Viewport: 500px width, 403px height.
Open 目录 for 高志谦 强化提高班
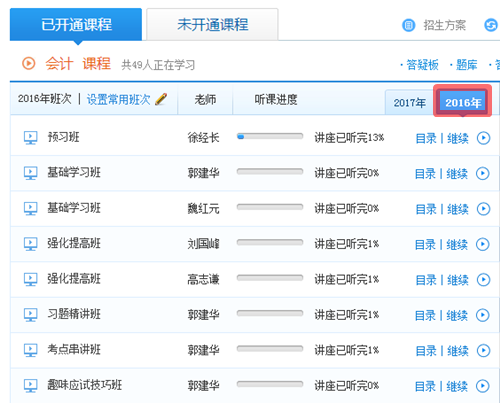[x=426, y=280]
